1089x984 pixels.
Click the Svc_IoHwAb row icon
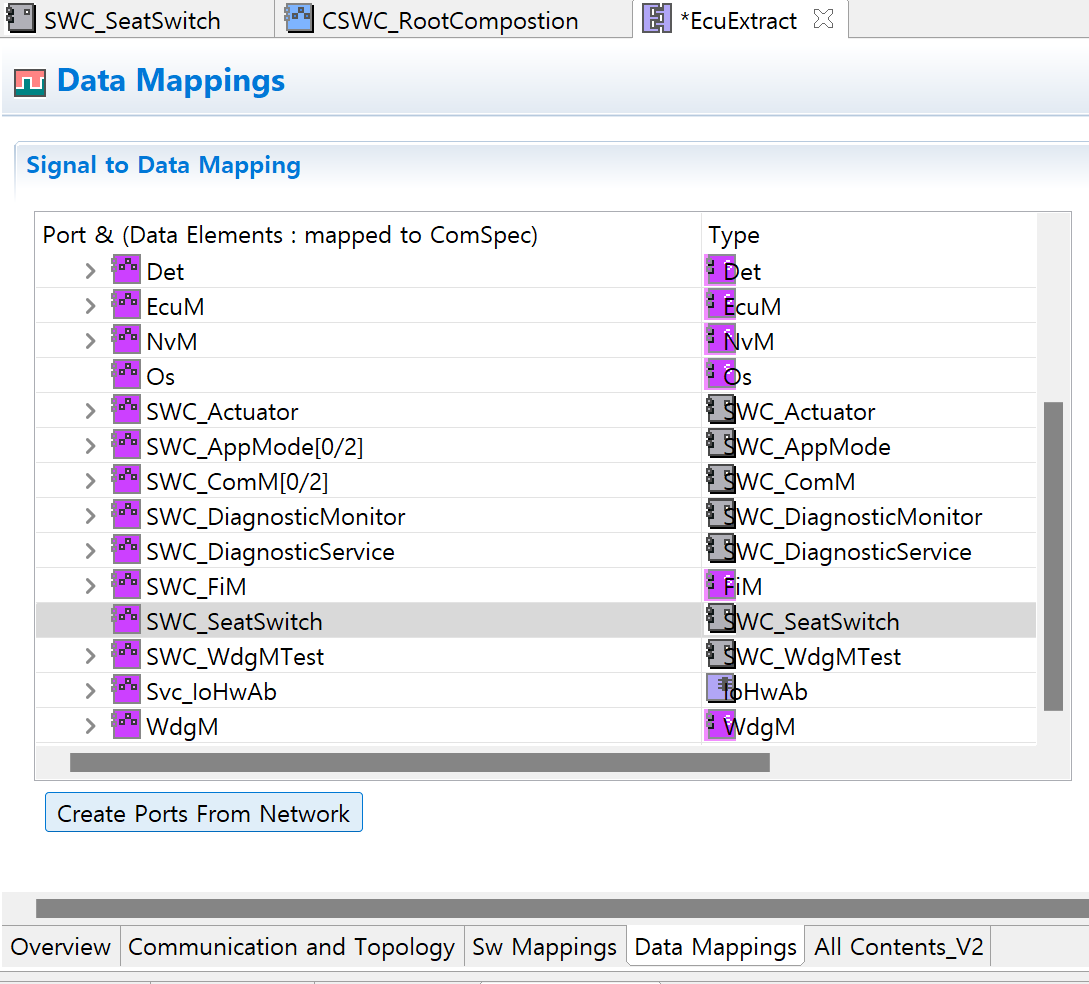tap(126, 690)
